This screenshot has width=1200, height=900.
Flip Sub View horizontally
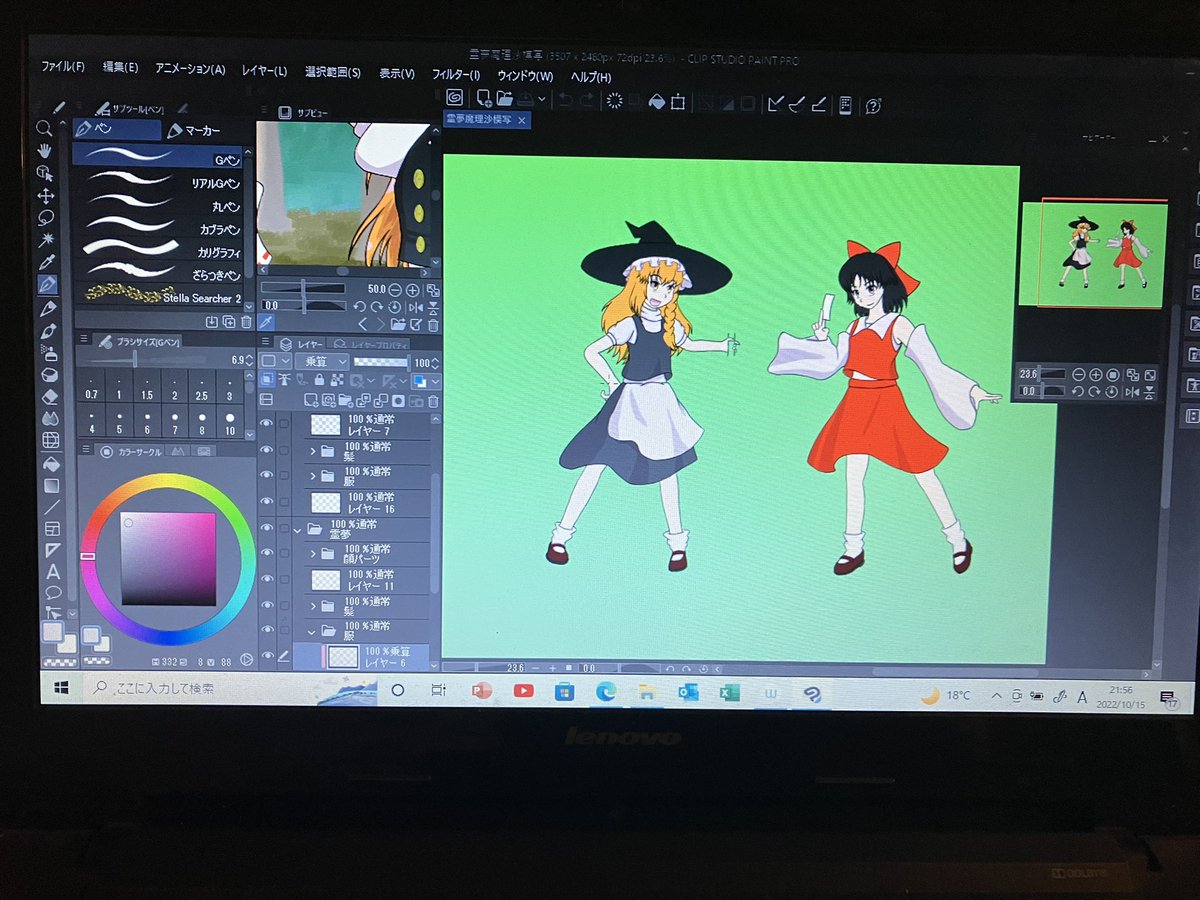tap(415, 307)
